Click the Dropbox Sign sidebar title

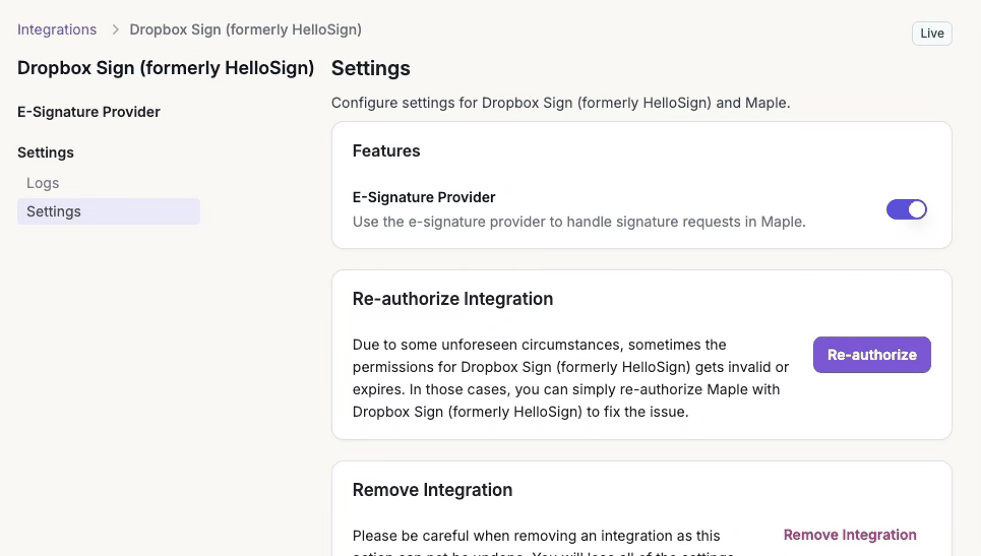coord(166,68)
